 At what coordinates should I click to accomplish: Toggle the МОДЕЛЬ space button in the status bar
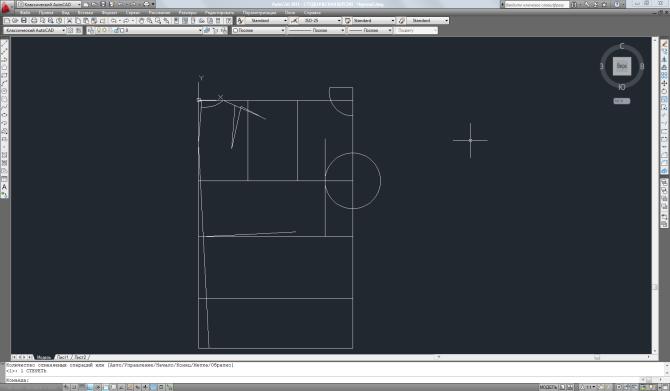(x=548, y=387)
